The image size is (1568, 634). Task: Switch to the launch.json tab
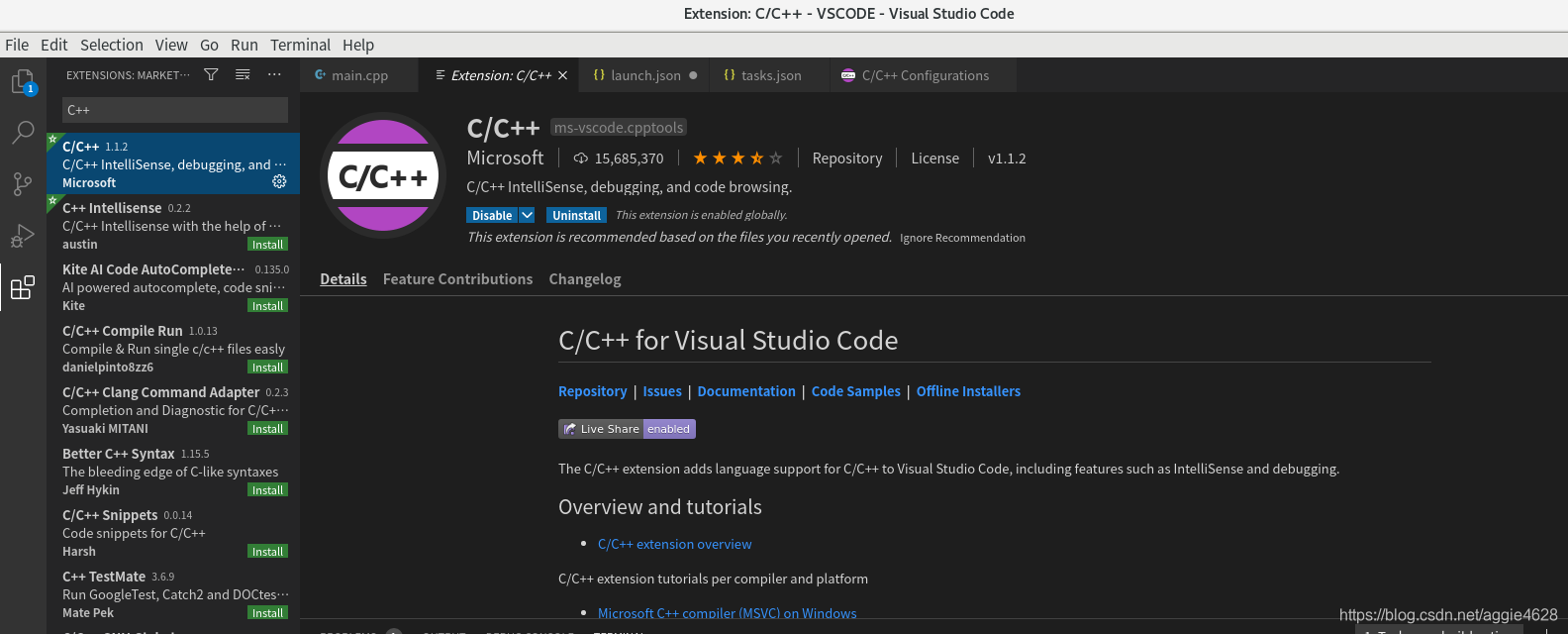coord(645,75)
